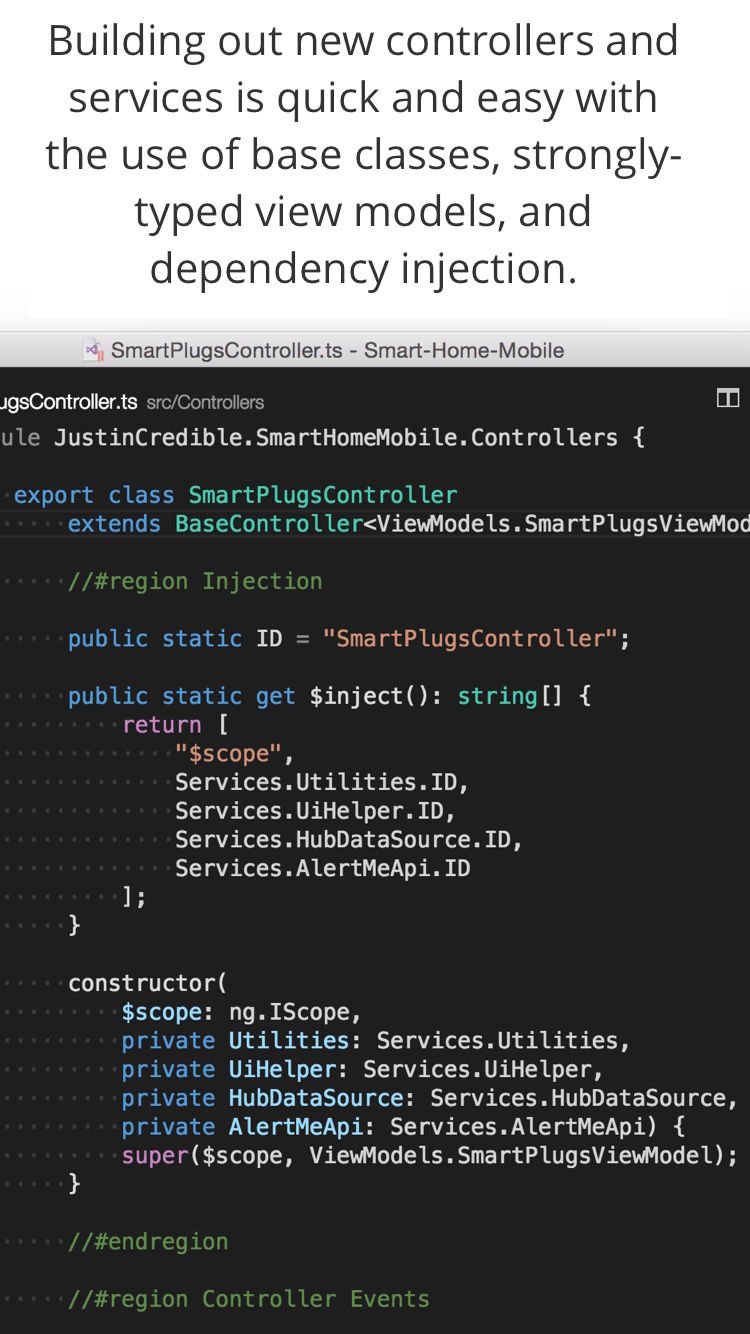Click the class name SmartPlugsController declaration
Screen dimensions: 750x1334
click(x=323, y=495)
